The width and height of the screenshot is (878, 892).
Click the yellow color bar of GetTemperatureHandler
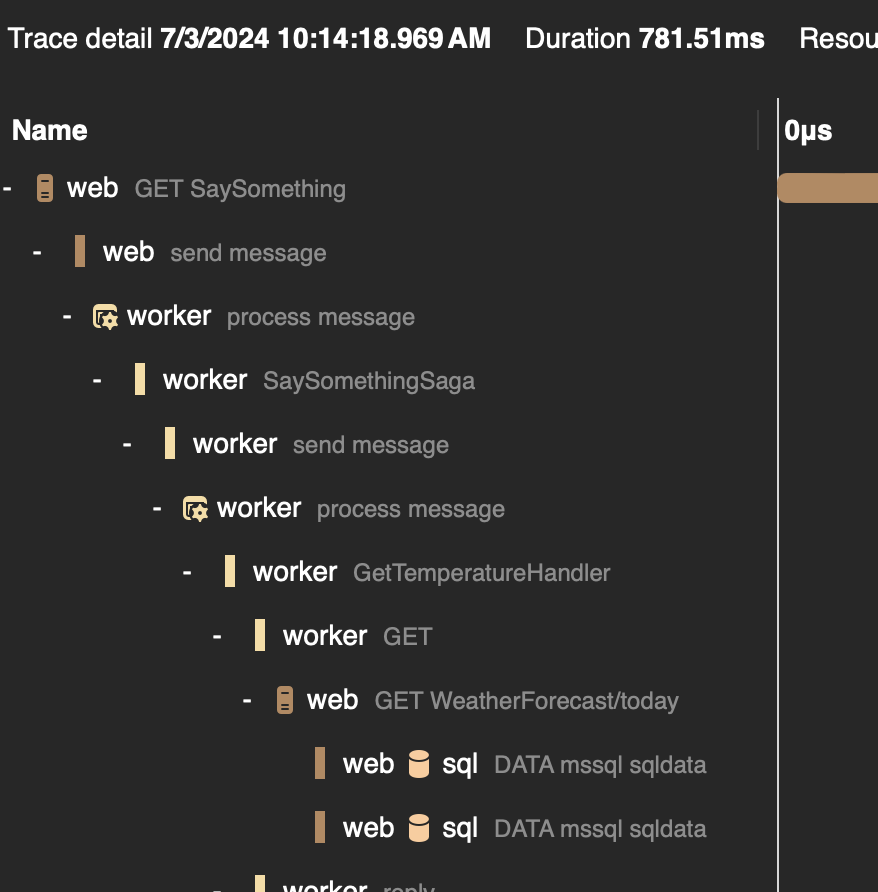230,571
